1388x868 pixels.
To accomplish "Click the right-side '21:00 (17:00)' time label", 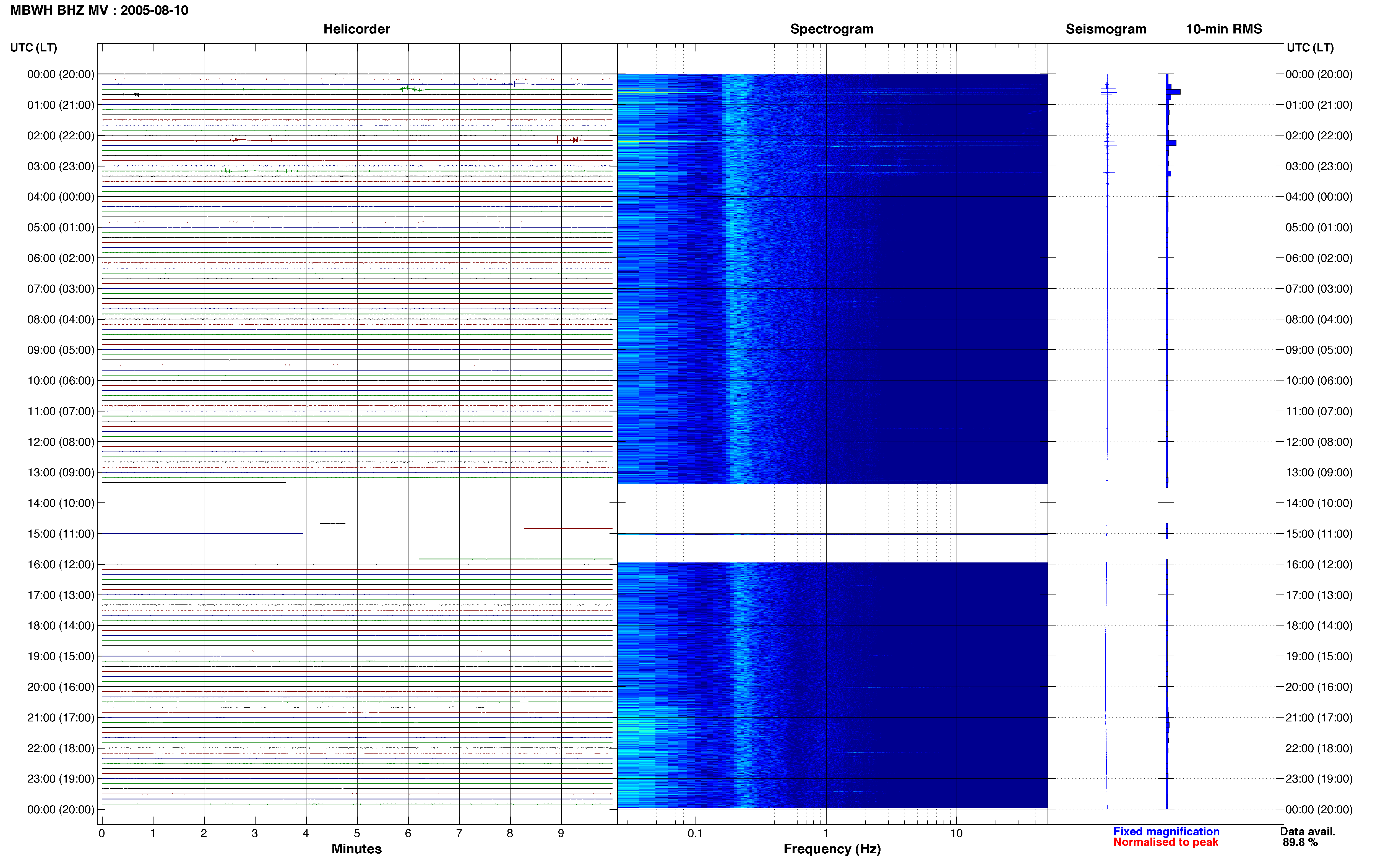I will click(x=1319, y=718).
